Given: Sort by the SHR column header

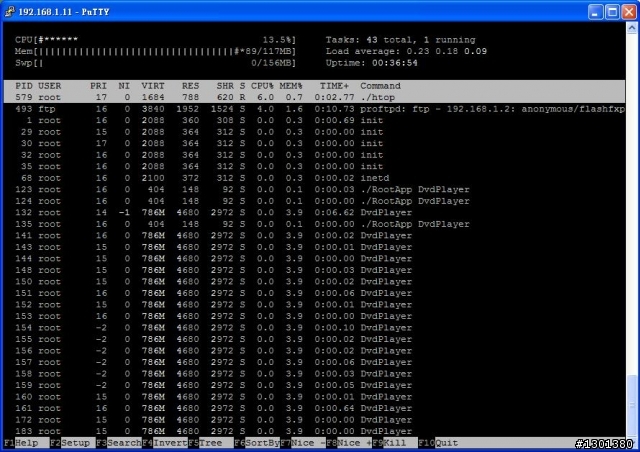Looking at the screenshot, I should point(225,86).
